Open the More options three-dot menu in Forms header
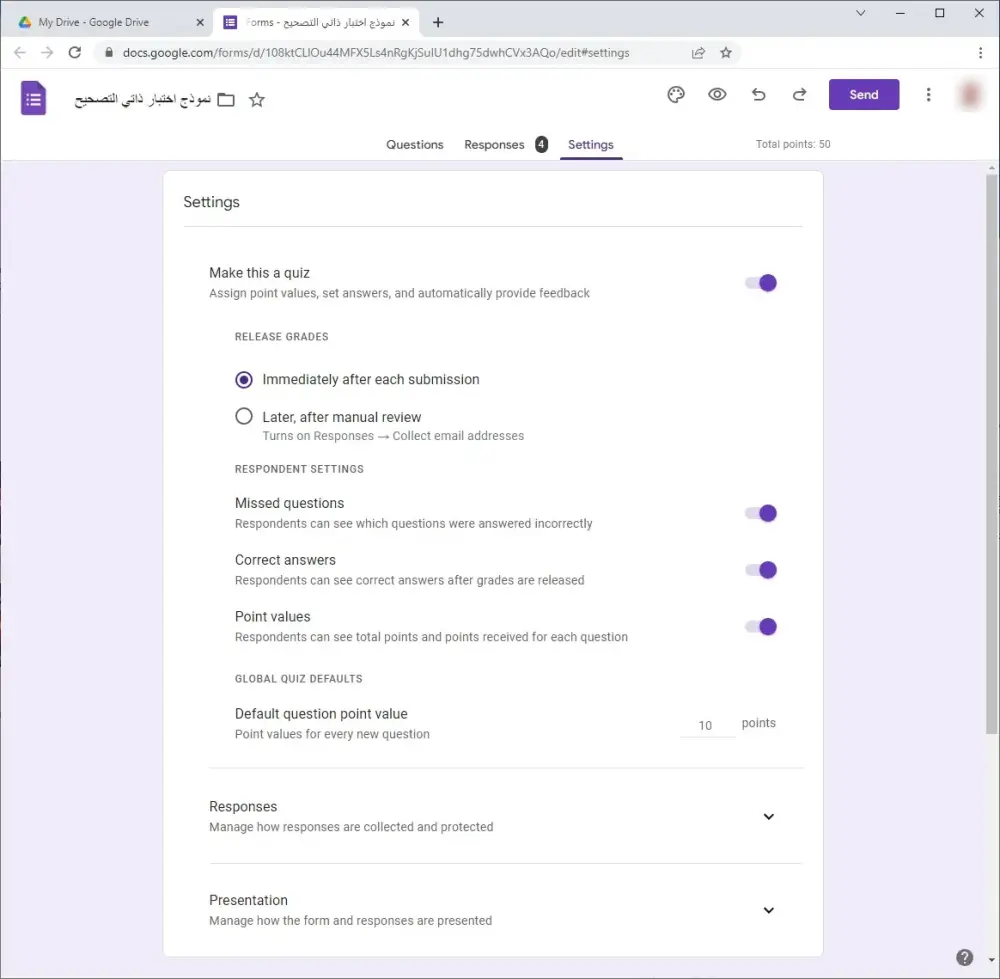This screenshot has height=979, width=1000. click(x=928, y=95)
